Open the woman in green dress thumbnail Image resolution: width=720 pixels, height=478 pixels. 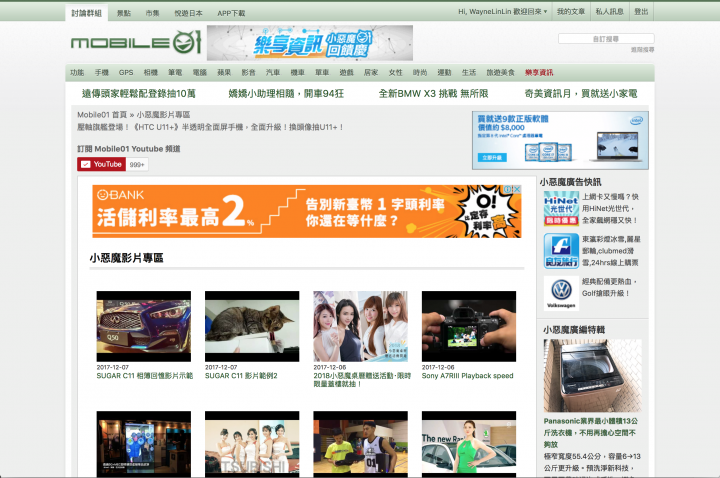click(469, 444)
